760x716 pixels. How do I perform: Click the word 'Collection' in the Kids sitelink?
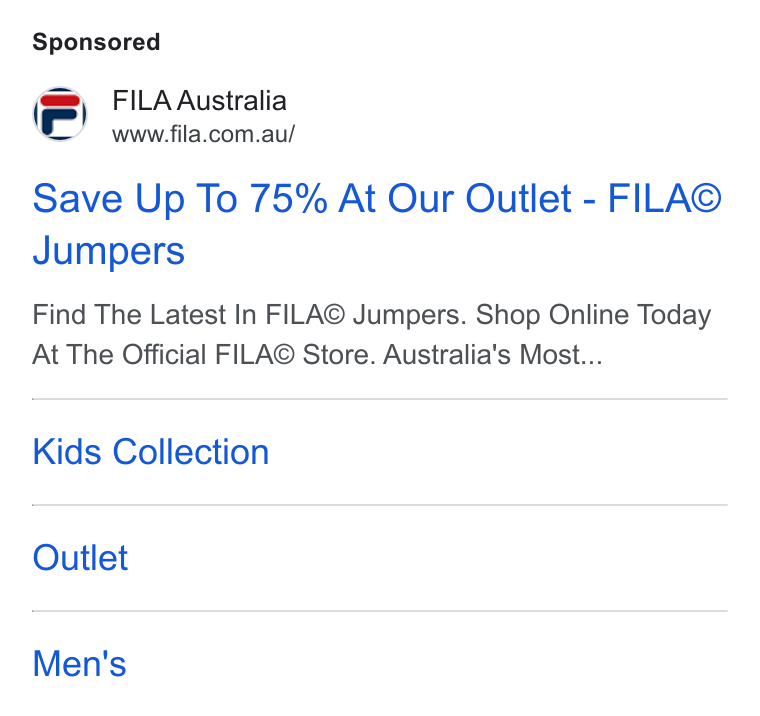pyautogui.click(x=191, y=452)
